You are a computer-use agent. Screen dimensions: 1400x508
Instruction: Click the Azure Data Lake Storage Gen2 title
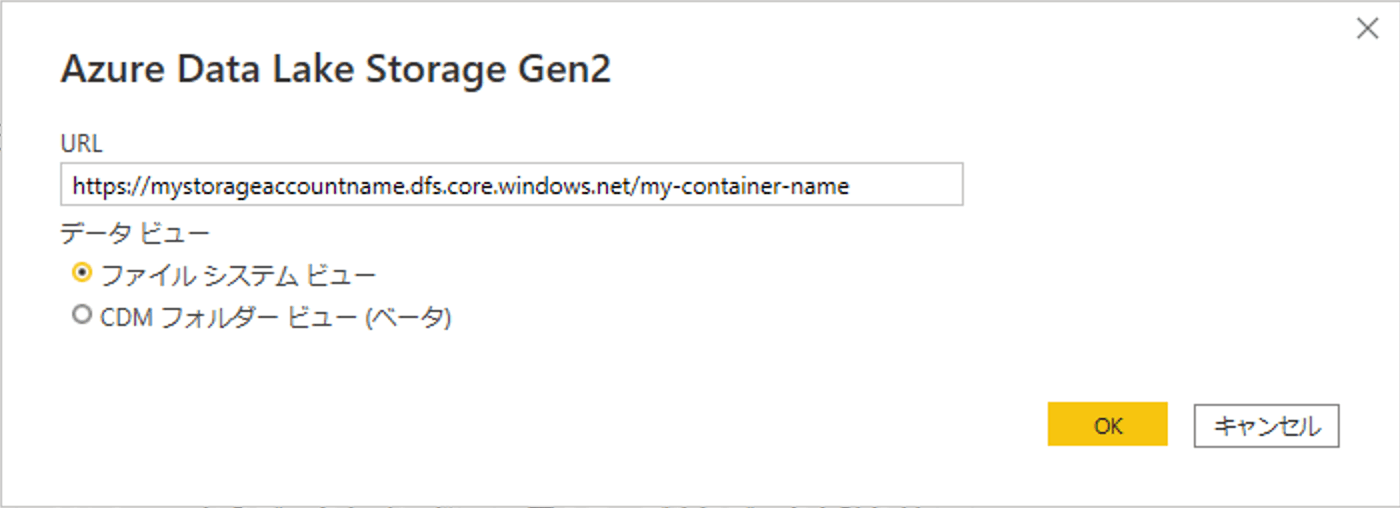336,72
